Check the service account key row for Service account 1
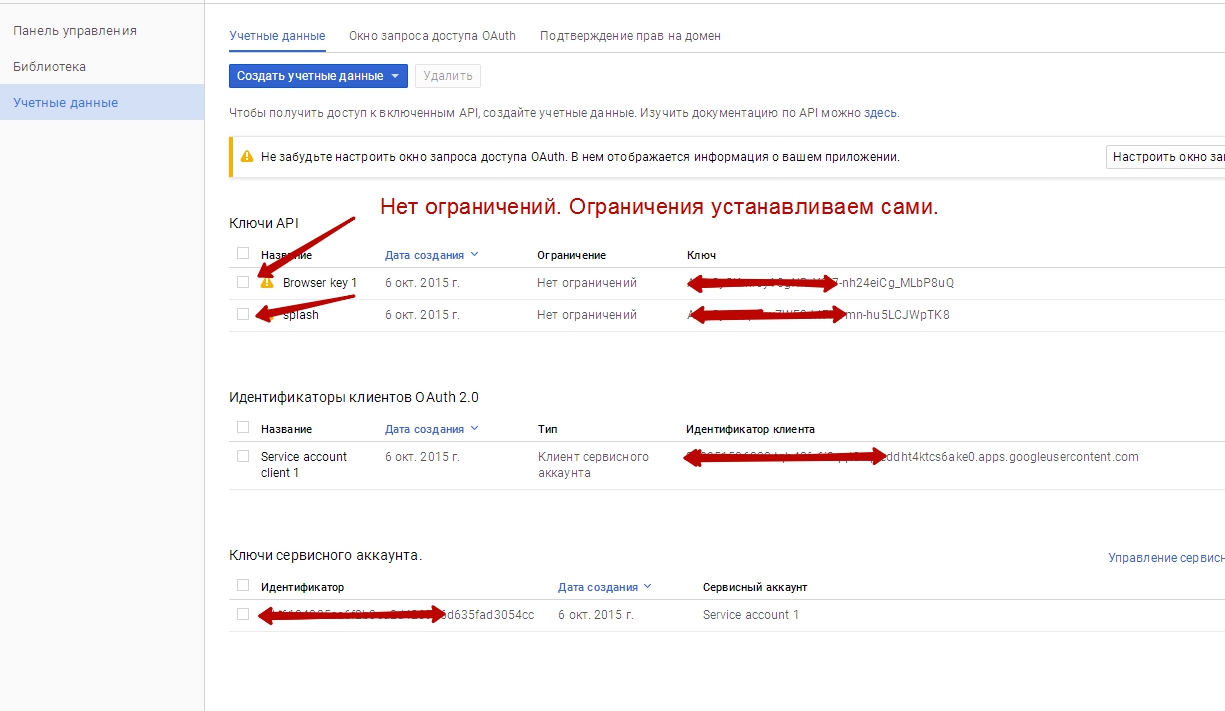1225x711 pixels. (243, 614)
